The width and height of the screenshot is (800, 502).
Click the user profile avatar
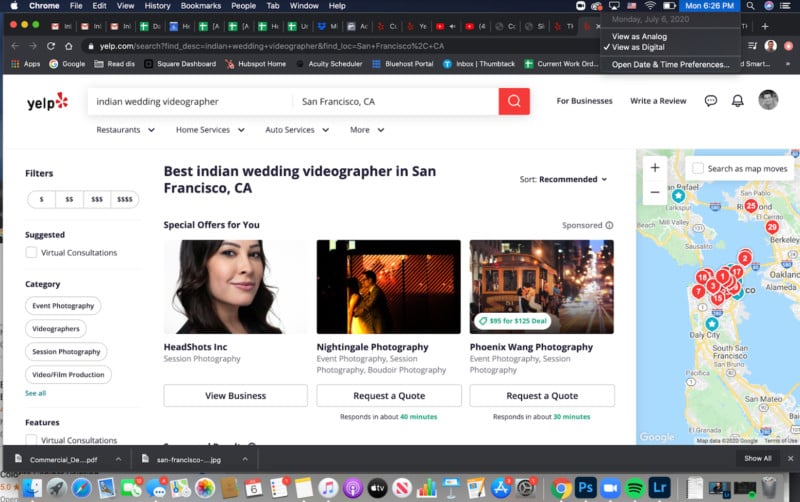(x=768, y=100)
